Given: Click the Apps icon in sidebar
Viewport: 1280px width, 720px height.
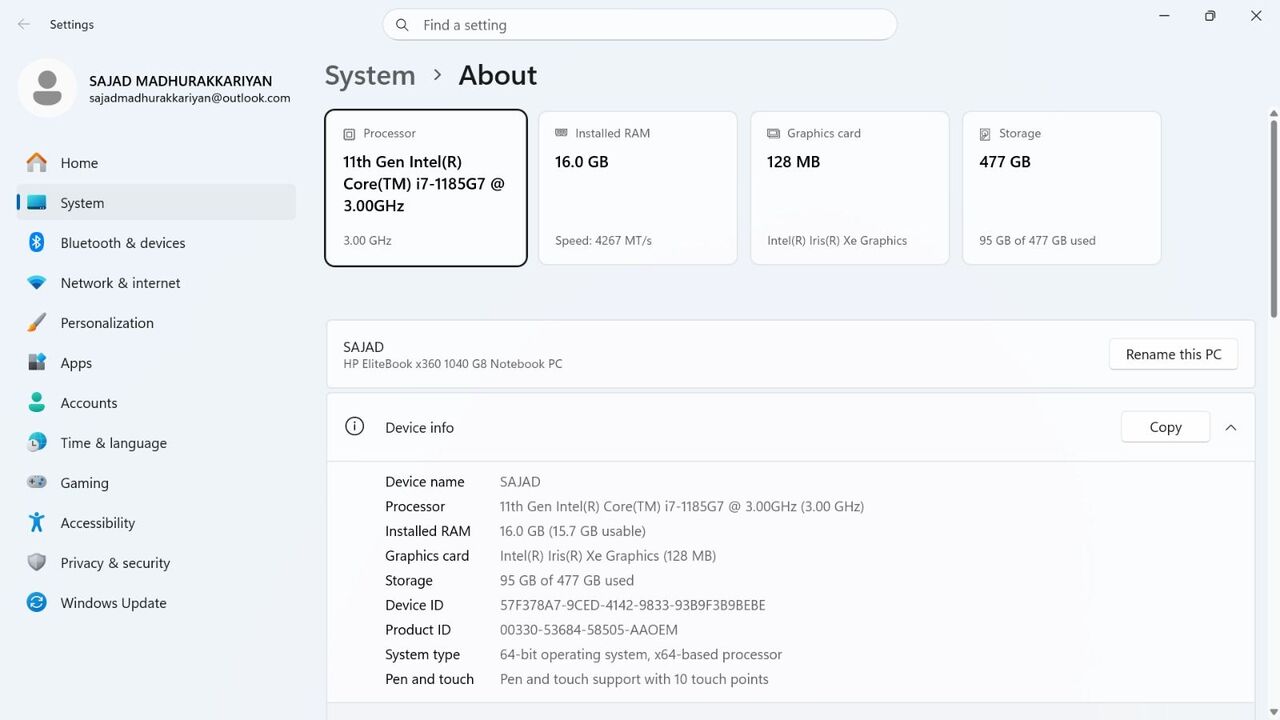Looking at the screenshot, I should (37, 362).
